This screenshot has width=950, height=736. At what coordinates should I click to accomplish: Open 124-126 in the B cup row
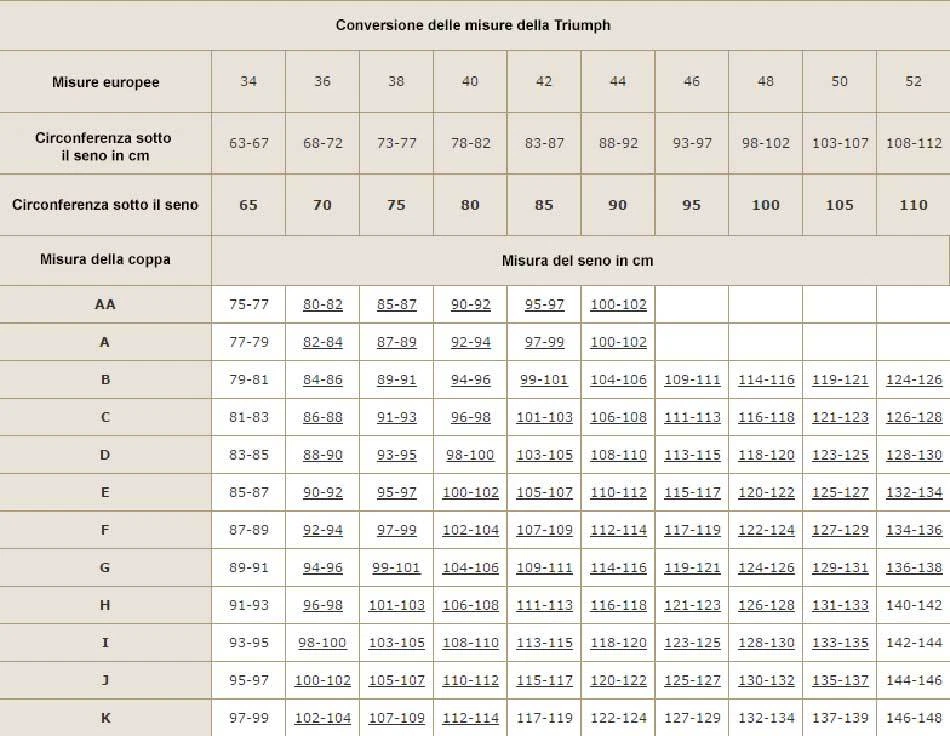914,380
